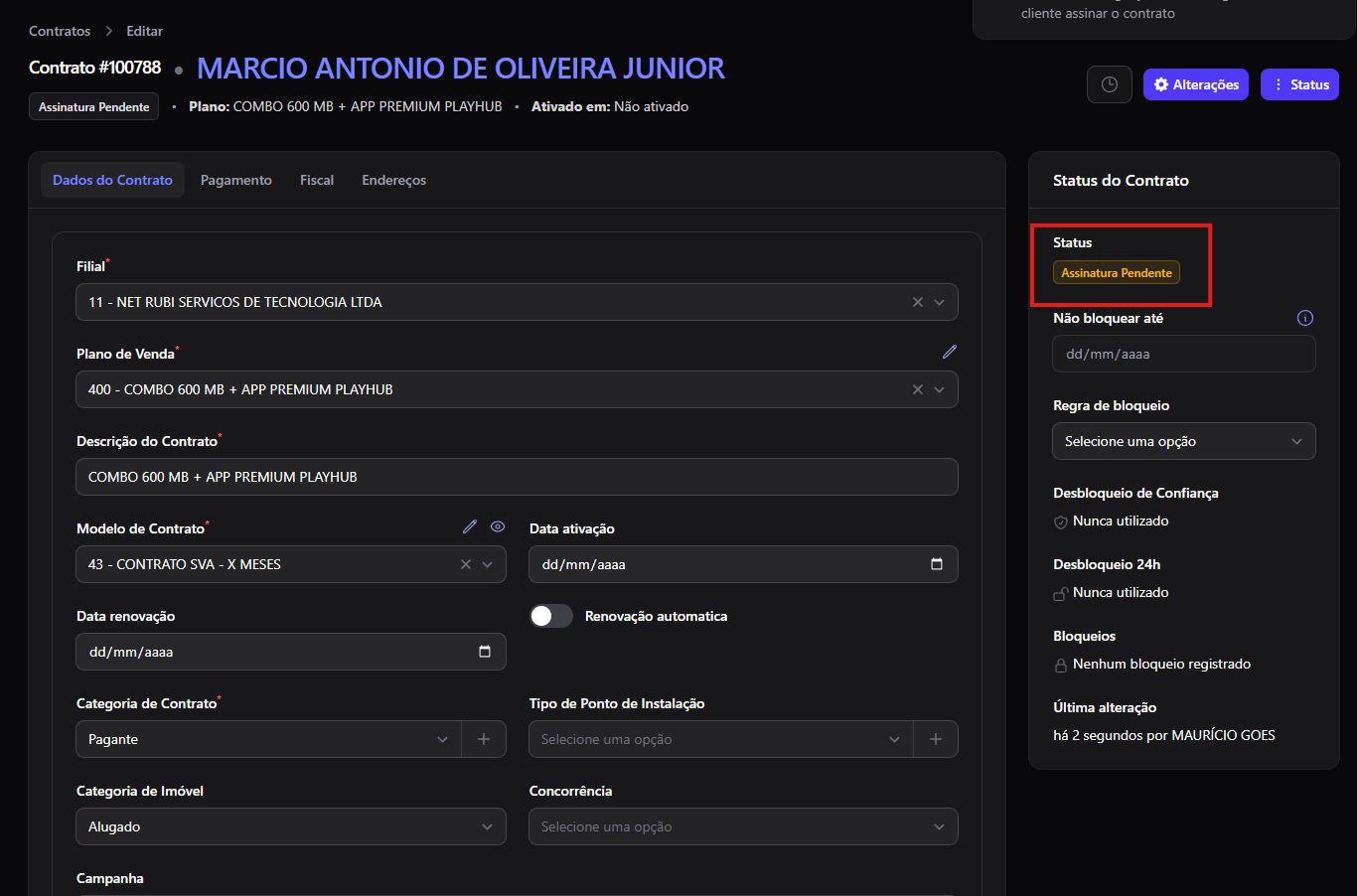1357x896 pixels.
Task: Open the Endereços tab
Action: [x=394, y=180]
